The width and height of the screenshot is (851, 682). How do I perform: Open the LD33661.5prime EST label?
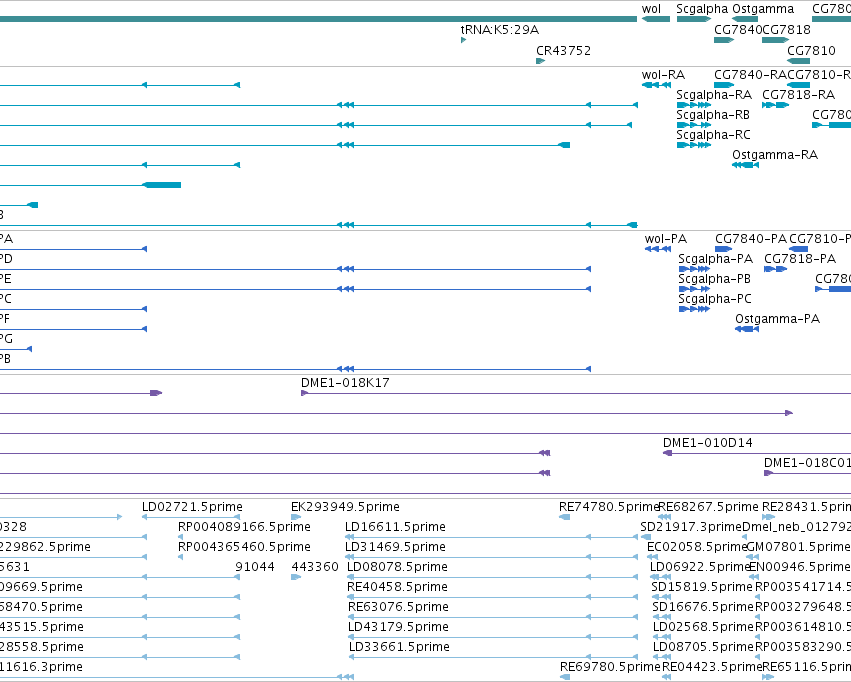coord(399,647)
